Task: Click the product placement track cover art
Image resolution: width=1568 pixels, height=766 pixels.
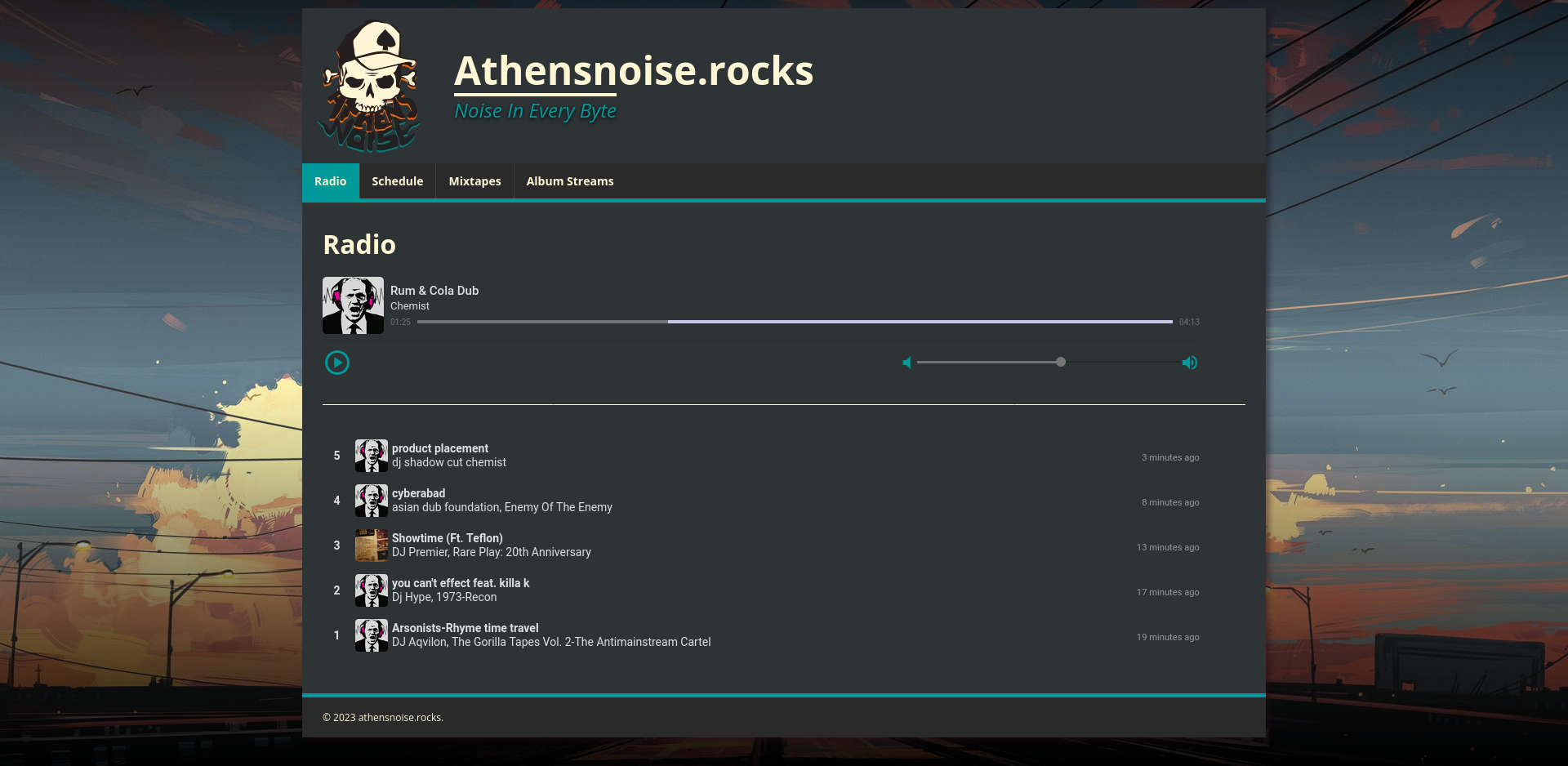Action: (372, 456)
